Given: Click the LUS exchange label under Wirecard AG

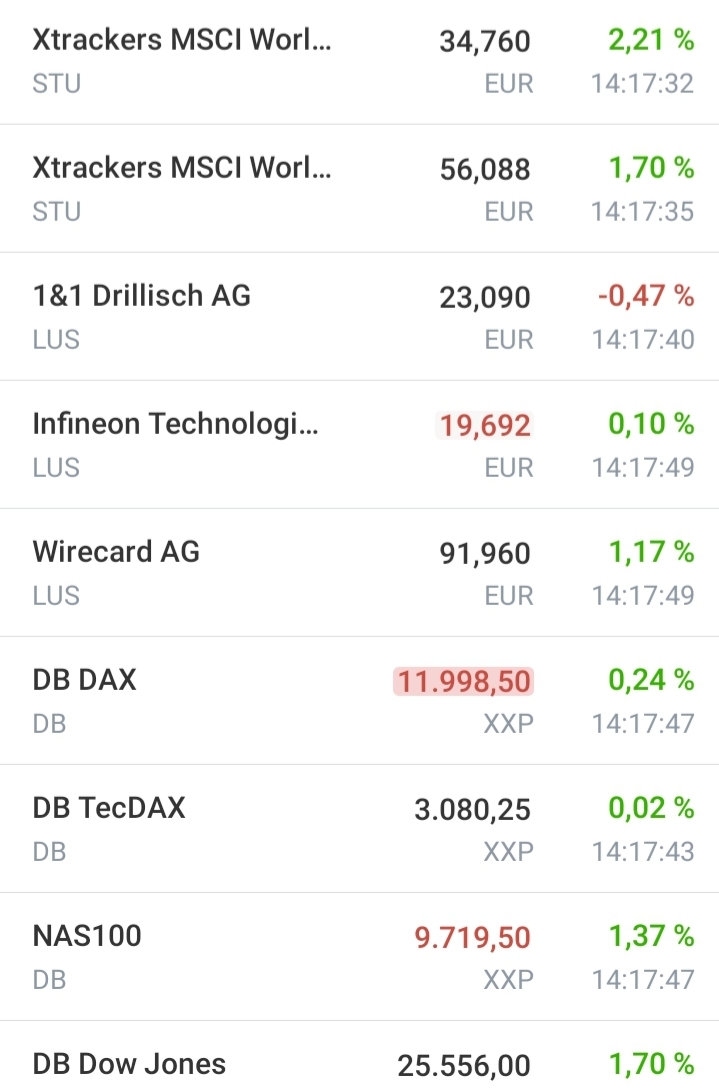Looking at the screenshot, I should coord(55,596).
